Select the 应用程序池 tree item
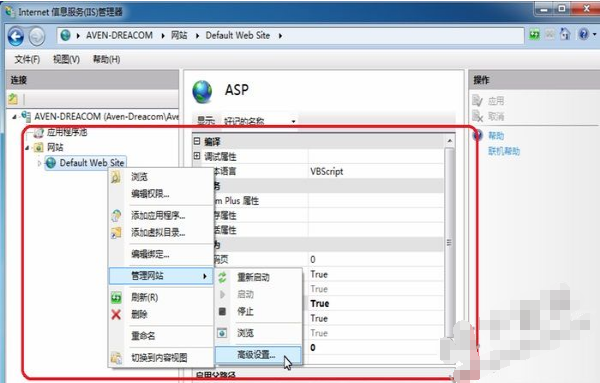The image size is (600, 383). (x=67, y=133)
